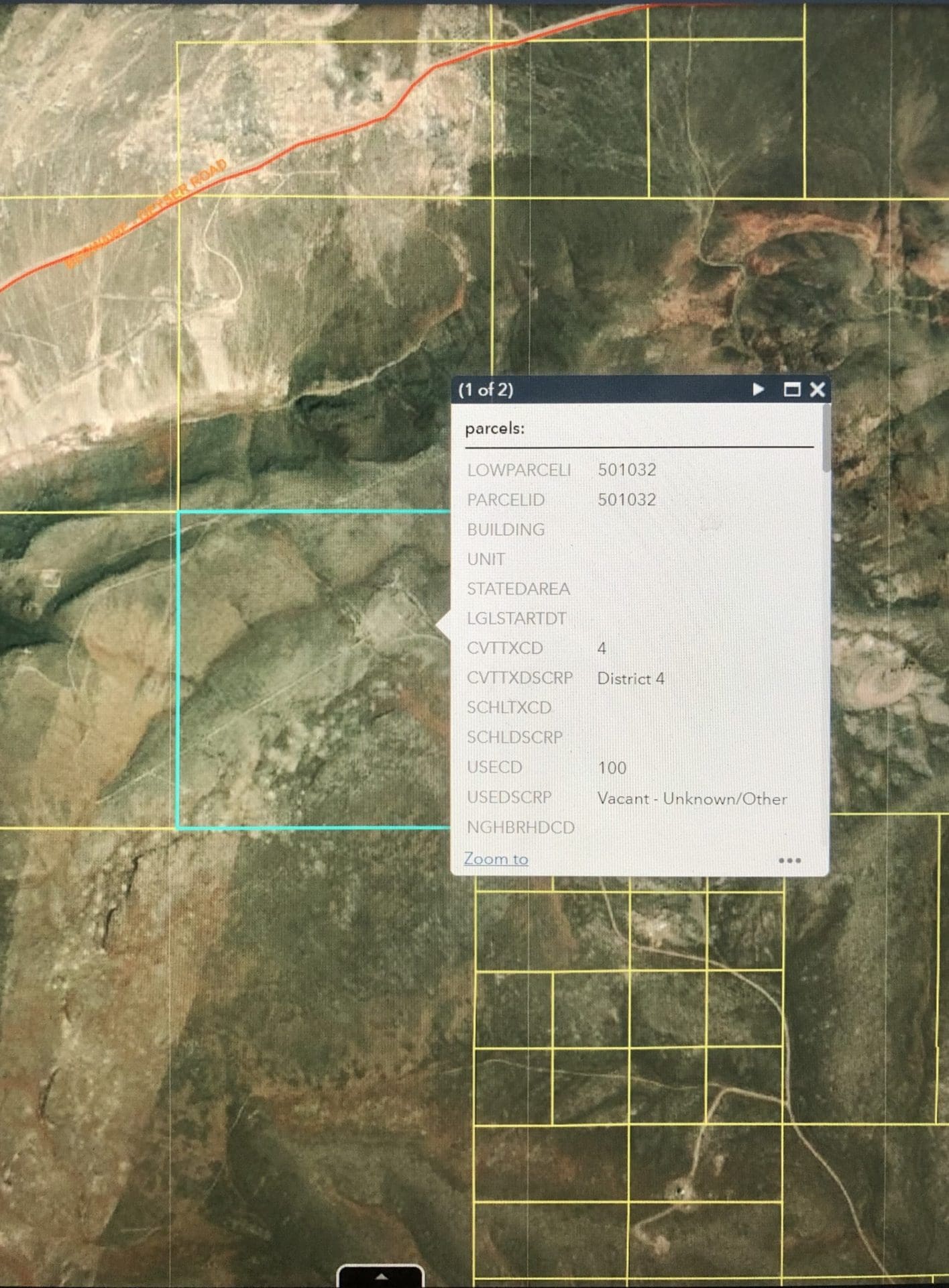This screenshot has width=949, height=1288.
Task: Click the NGHBRHDCD field label
Action: [520, 827]
